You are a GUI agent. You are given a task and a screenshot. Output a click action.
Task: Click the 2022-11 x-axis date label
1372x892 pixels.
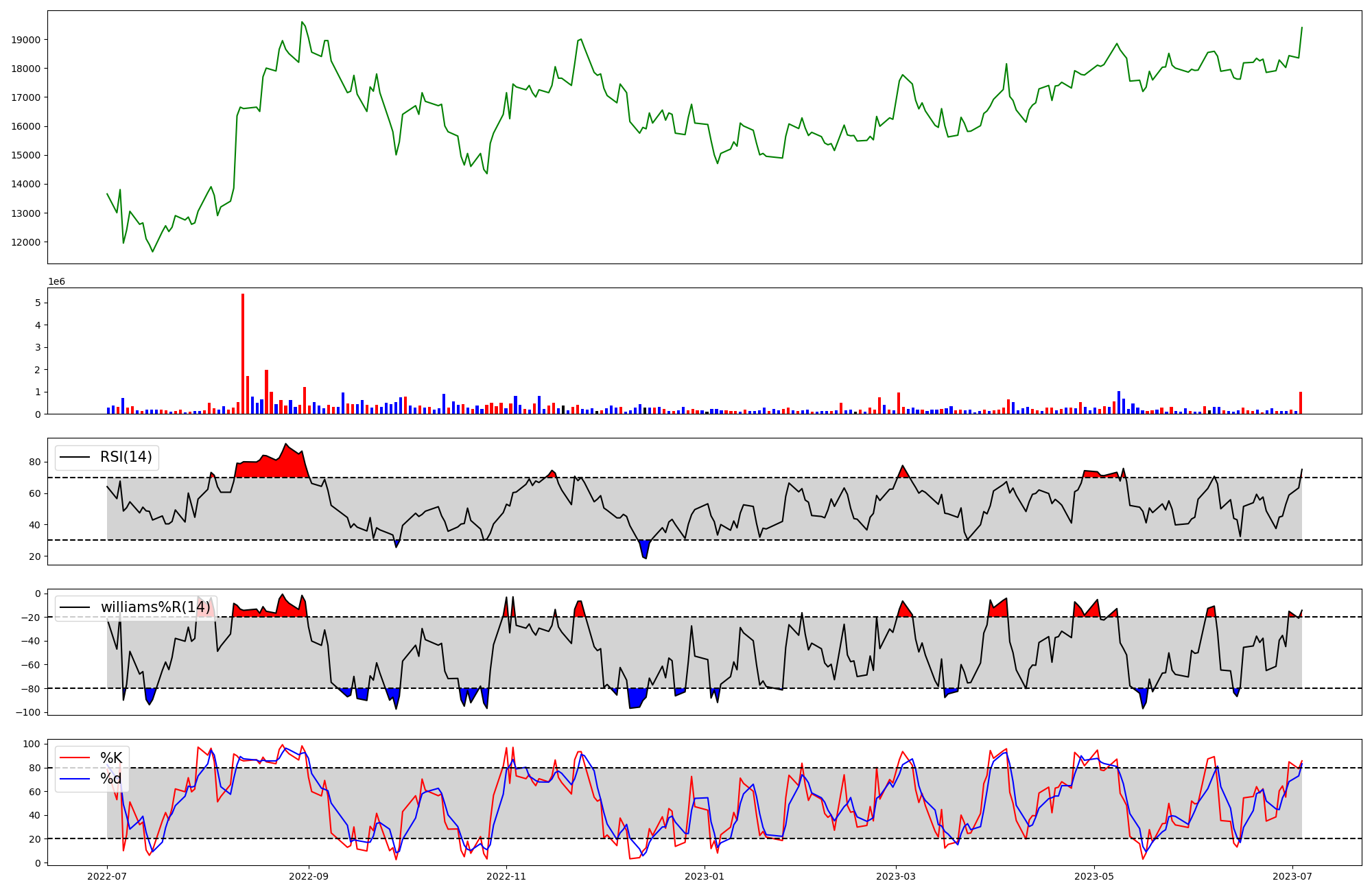tap(506, 876)
